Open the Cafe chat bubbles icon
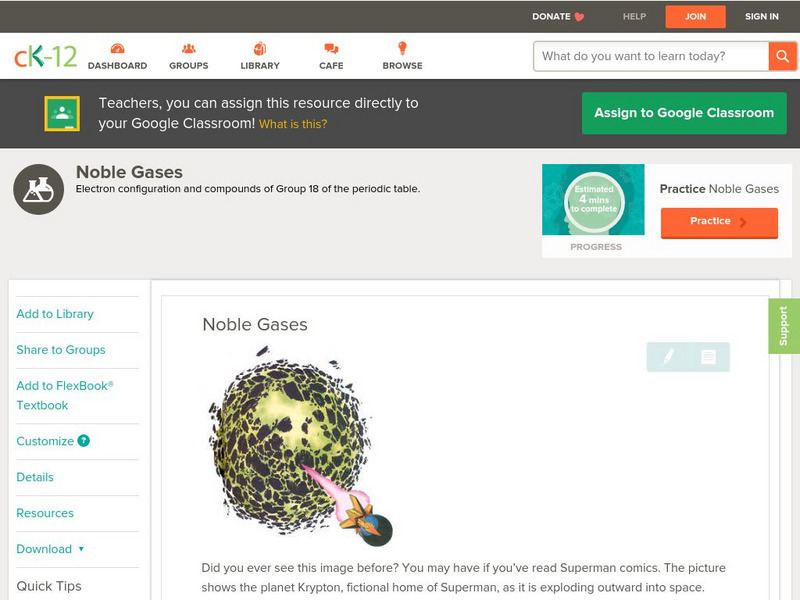The image size is (800, 600). [x=331, y=49]
